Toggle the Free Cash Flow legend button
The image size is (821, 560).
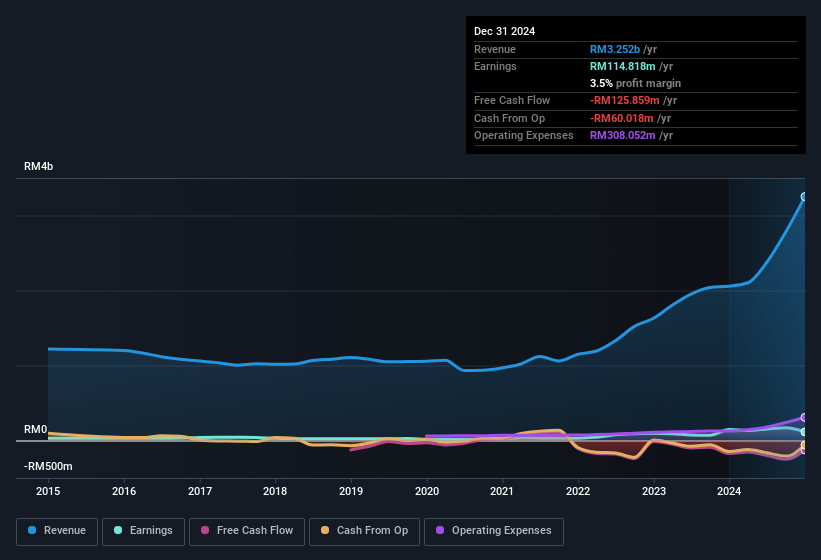(x=247, y=531)
